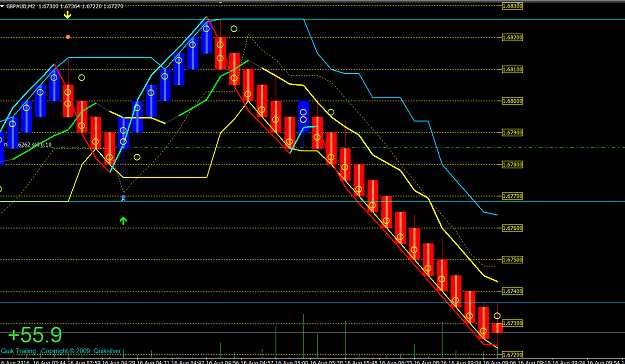Click the 1.68200 price level label
Image resolution: width=625 pixels, height=364 pixels.
click(512, 37)
